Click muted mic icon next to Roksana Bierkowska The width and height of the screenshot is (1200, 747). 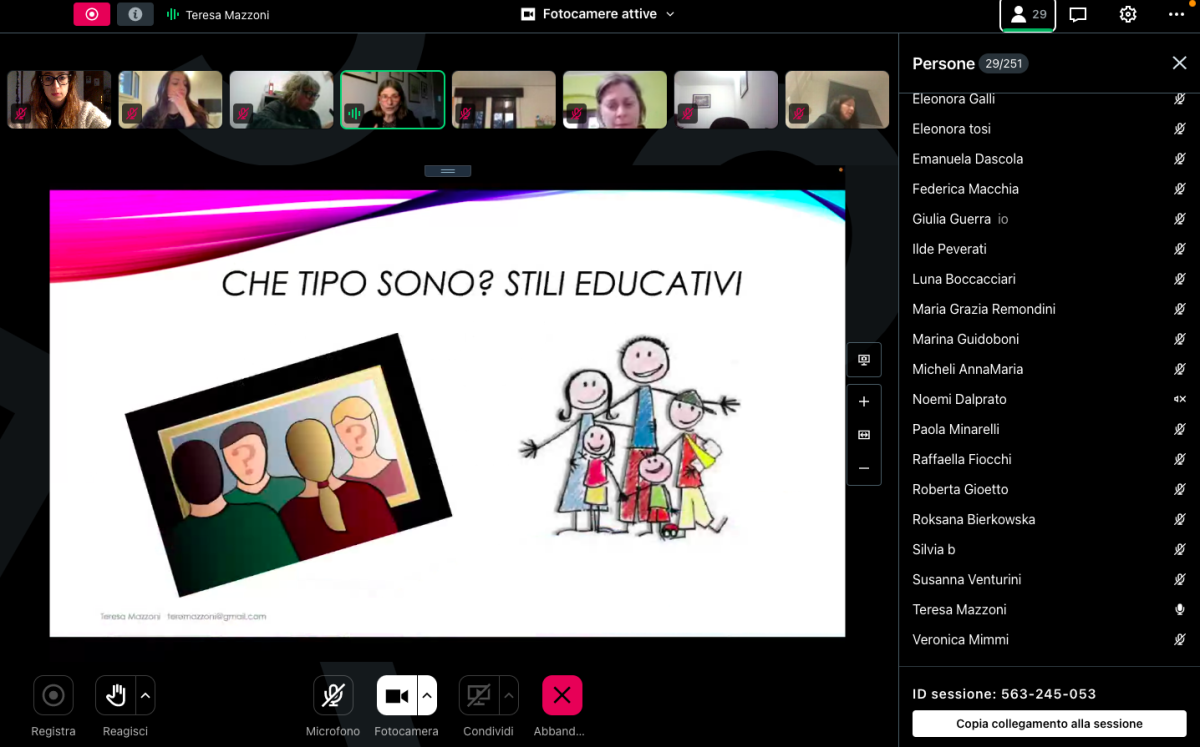click(1180, 519)
